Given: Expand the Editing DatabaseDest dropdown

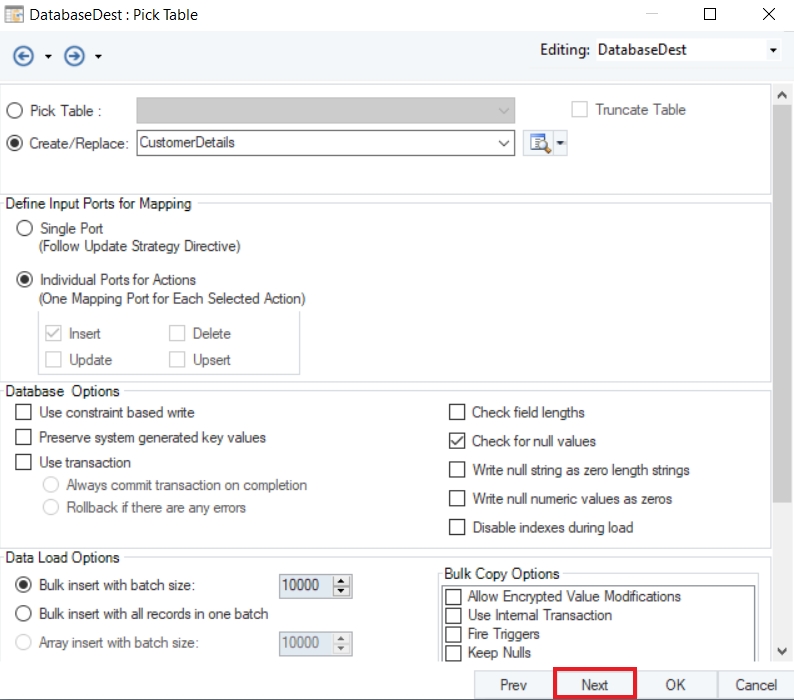Looking at the screenshot, I should pyautogui.click(x=773, y=50).
